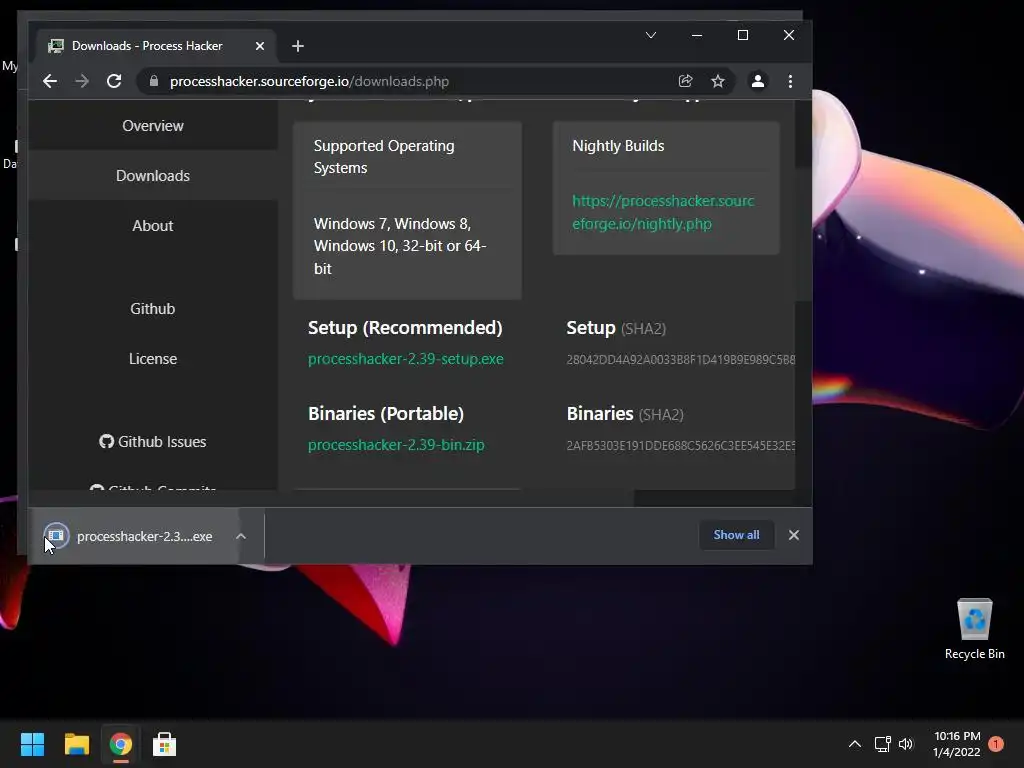This screenshot has height=768, width=1024.
Task: Click the Chrome taskbar icon
Action: pyautogui.click(x=121, y=744)
